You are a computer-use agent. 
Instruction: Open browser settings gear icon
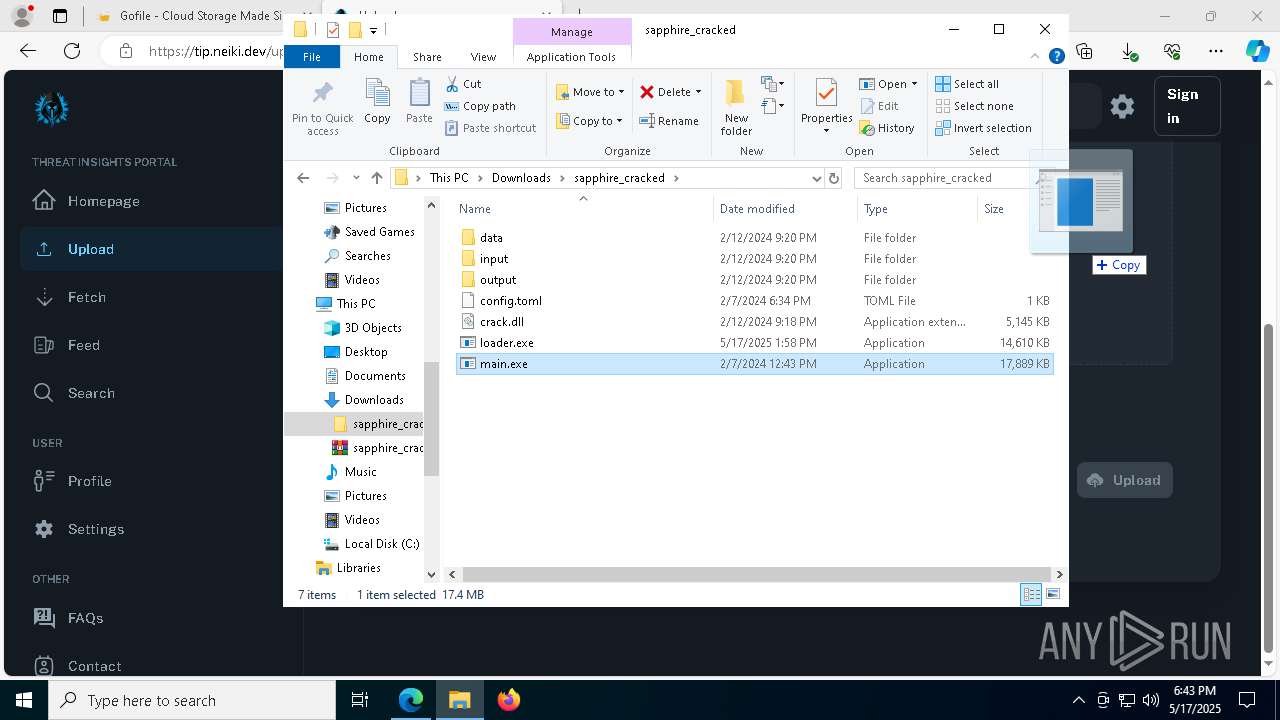coord(1122,106)
